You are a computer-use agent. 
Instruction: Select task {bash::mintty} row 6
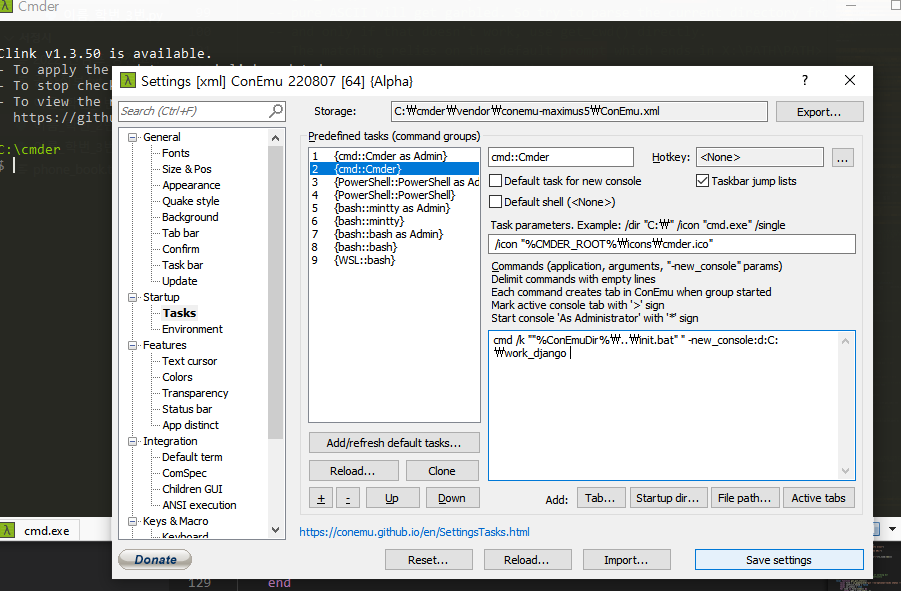pyautogui.click(x=394, y=221)
